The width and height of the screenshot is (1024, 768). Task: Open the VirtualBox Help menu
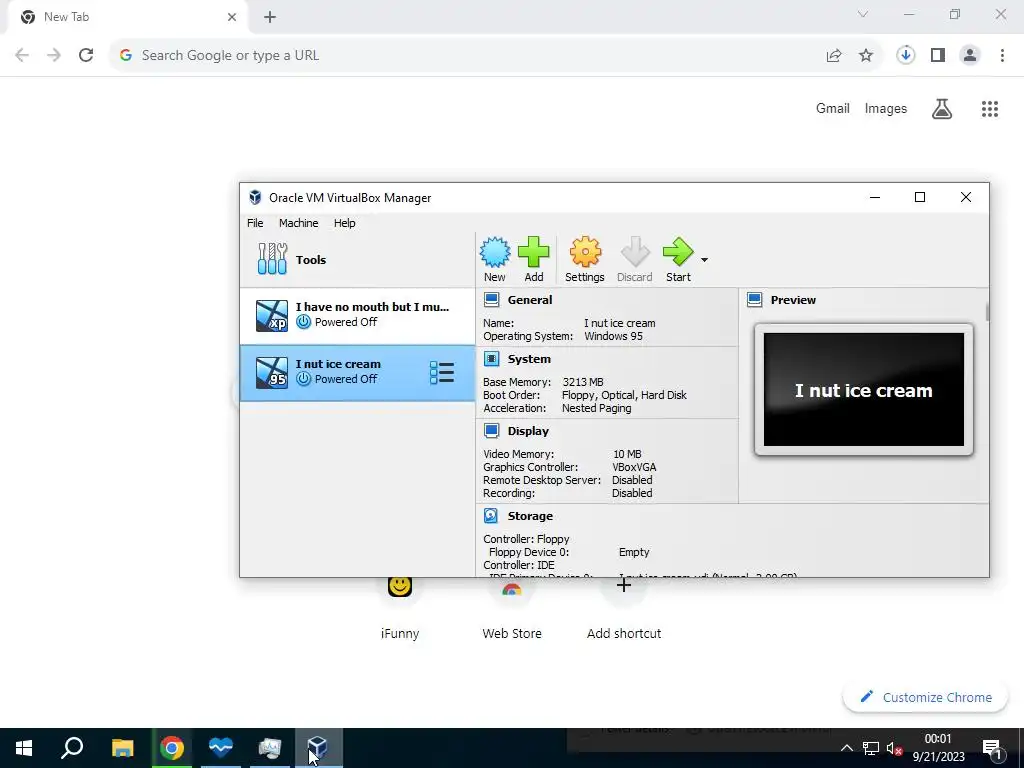point(344,223)
